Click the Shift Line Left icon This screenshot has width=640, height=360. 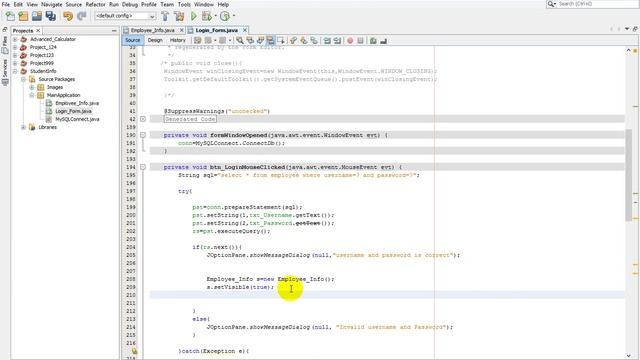tap(327, 40)
